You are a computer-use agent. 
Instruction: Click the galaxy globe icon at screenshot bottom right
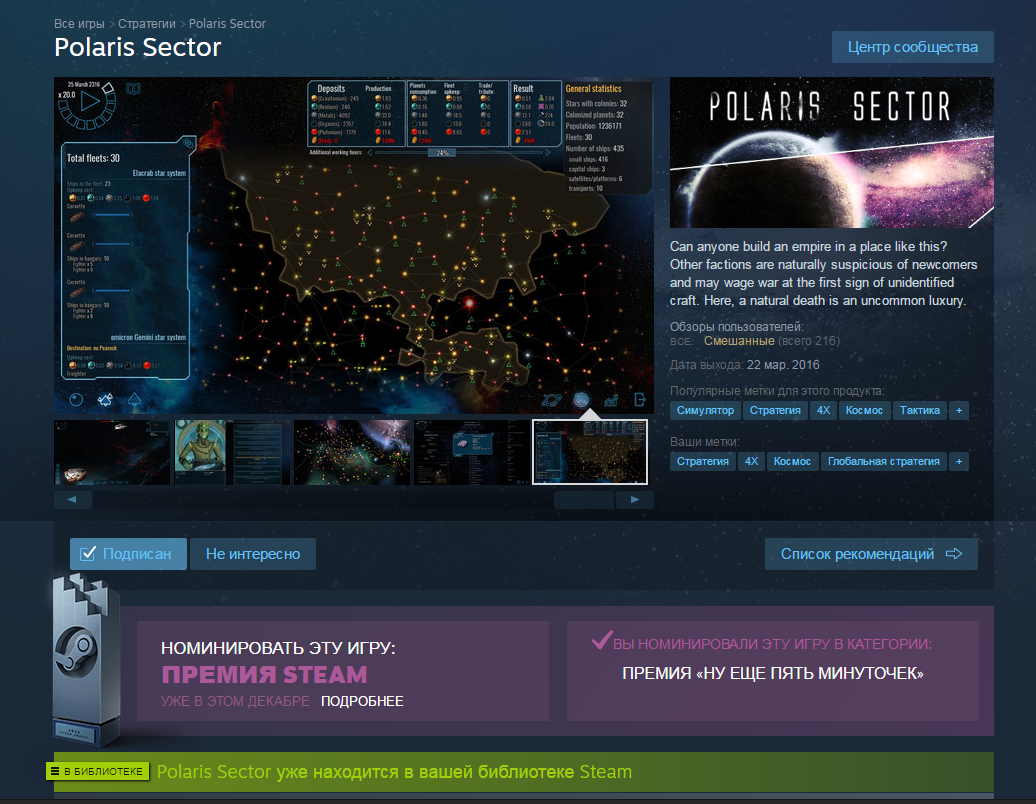(x=581, y=399)
